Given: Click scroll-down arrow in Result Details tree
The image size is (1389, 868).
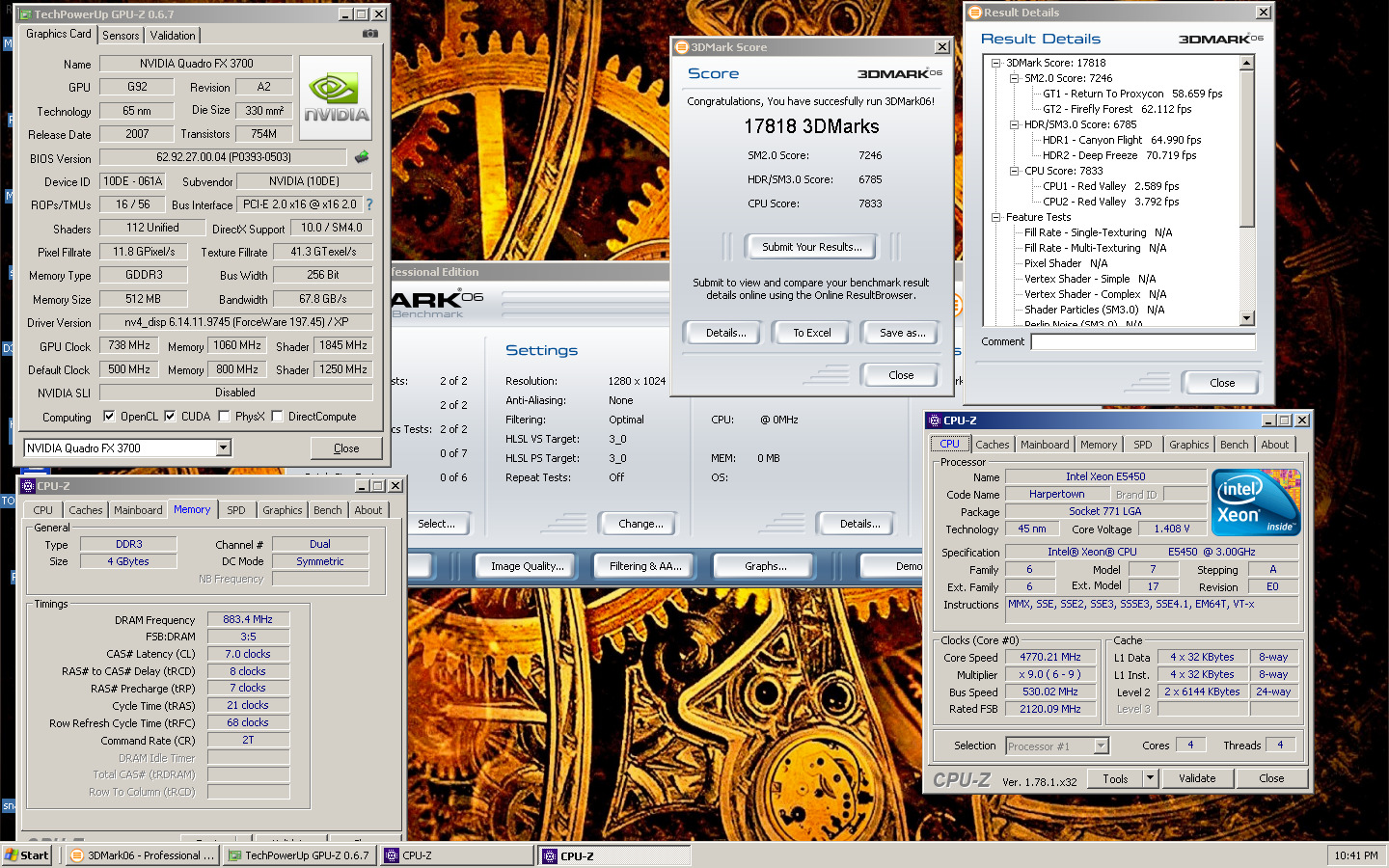Looking at the screenshot, I should pos(1246,318).
